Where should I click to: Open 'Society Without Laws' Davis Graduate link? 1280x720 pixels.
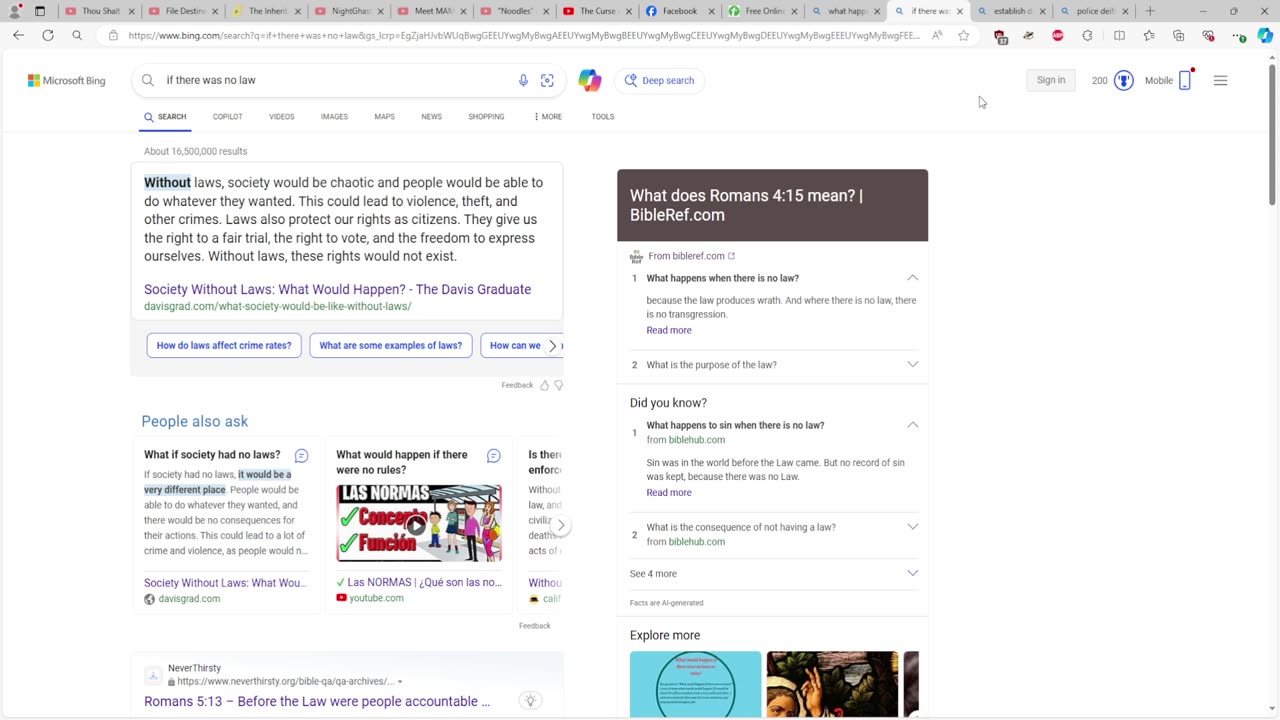click(x=337, y=290)
